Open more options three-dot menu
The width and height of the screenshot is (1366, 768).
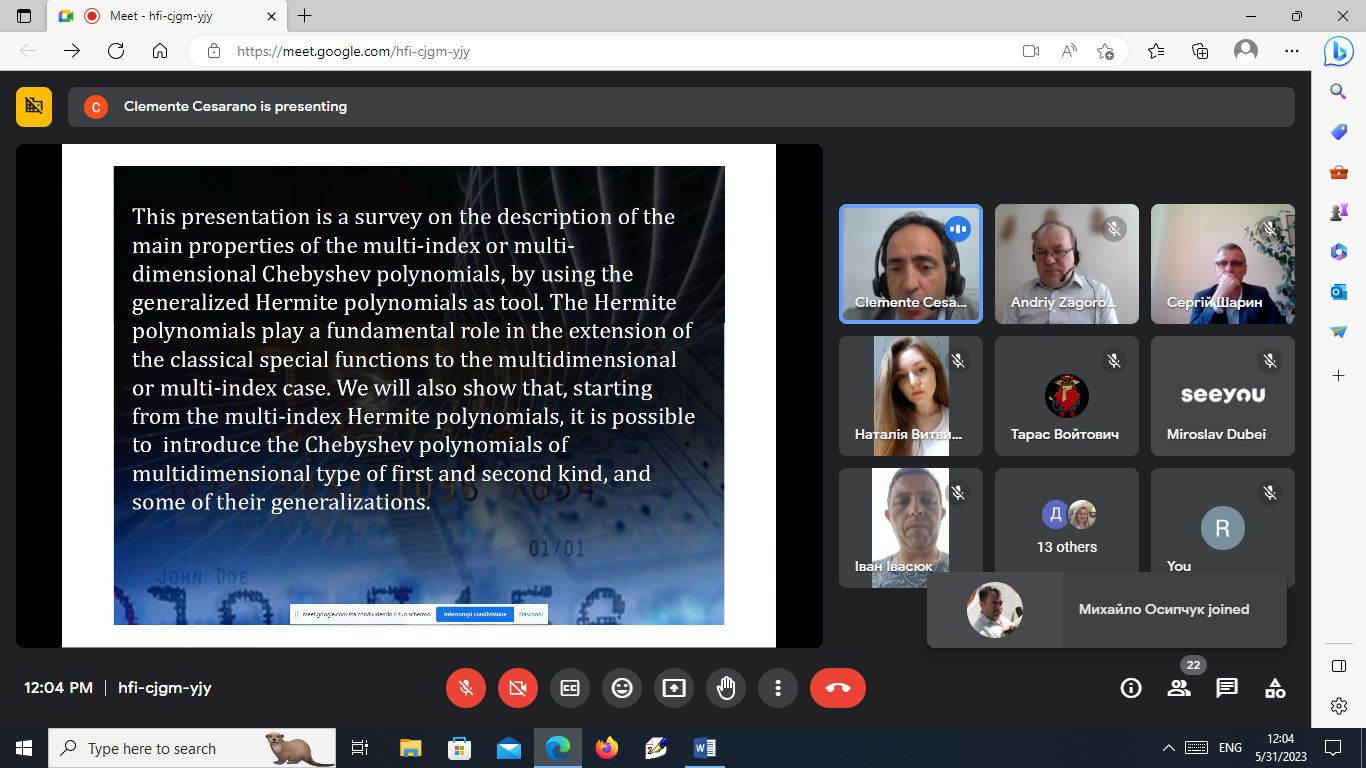778,688
